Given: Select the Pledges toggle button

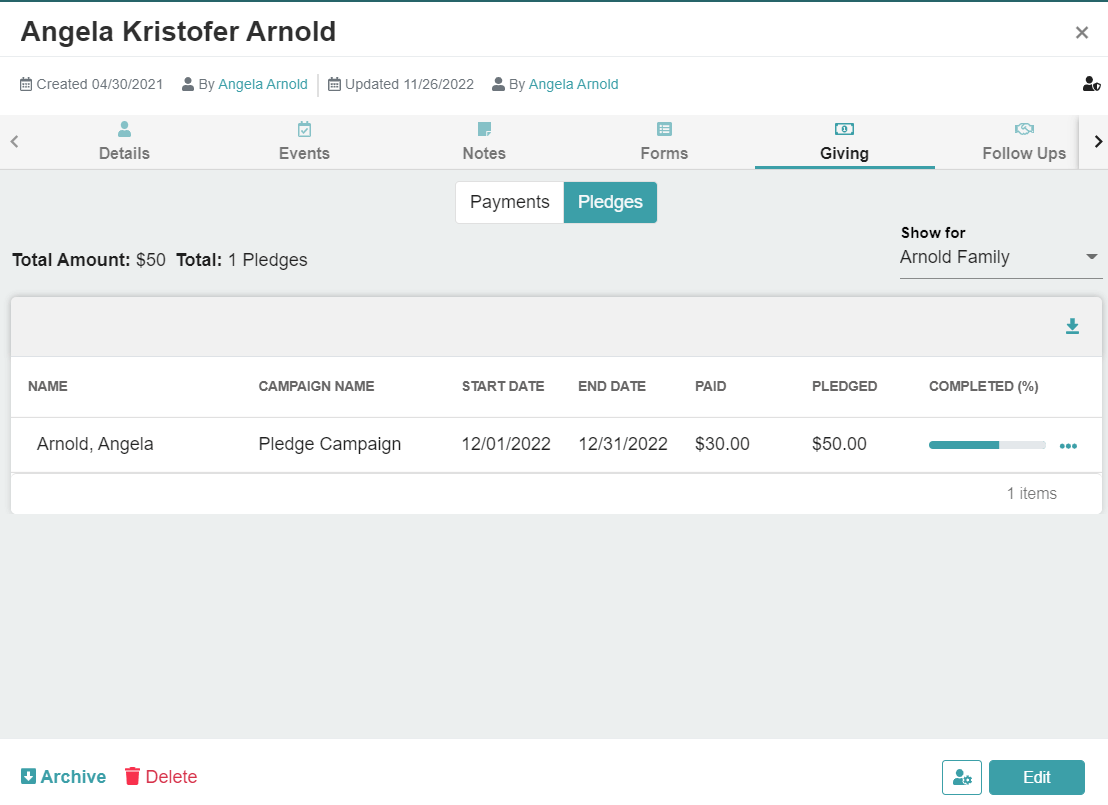Looking at the screenshot, I should coord(611,202).
